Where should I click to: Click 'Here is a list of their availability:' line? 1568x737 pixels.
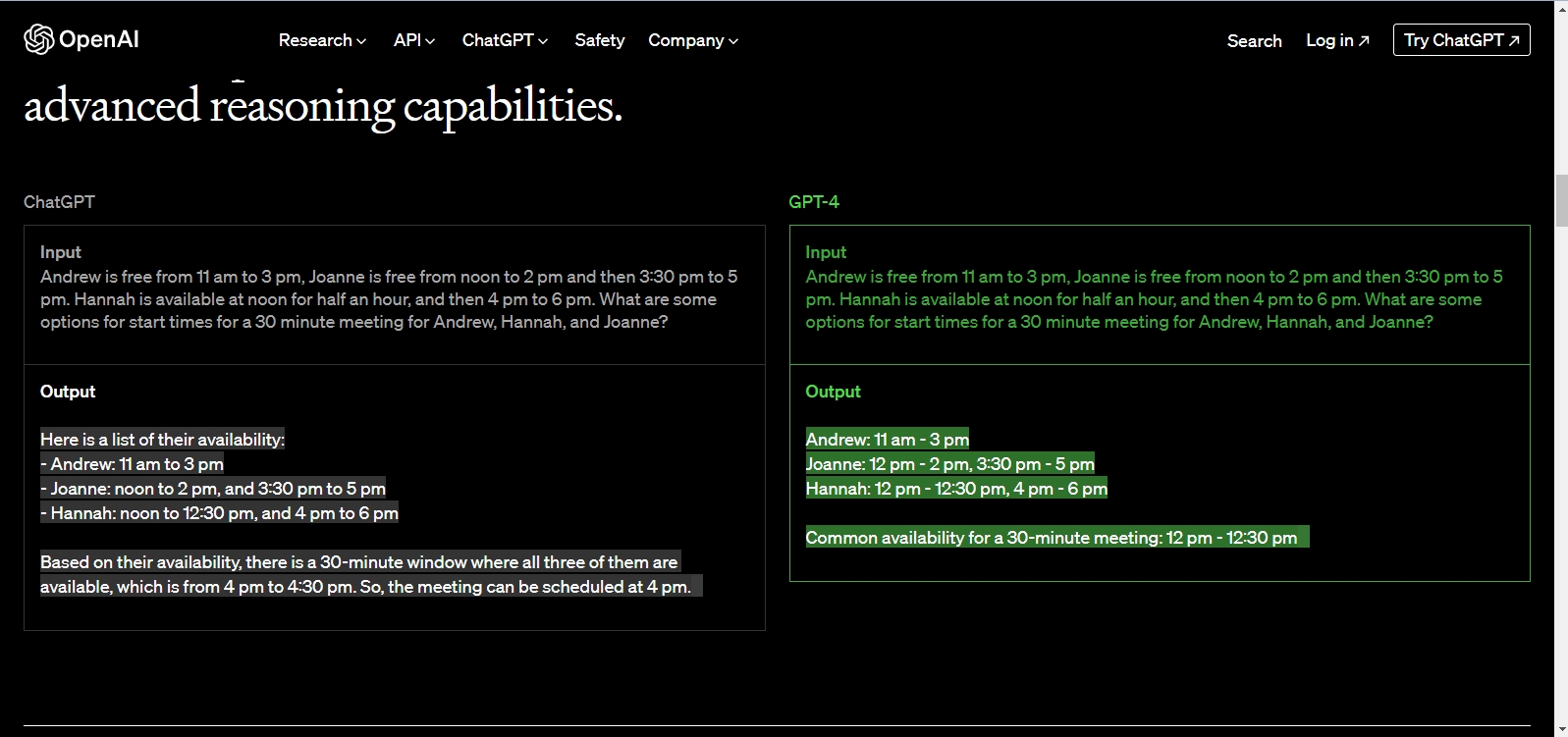coord(163,440)
